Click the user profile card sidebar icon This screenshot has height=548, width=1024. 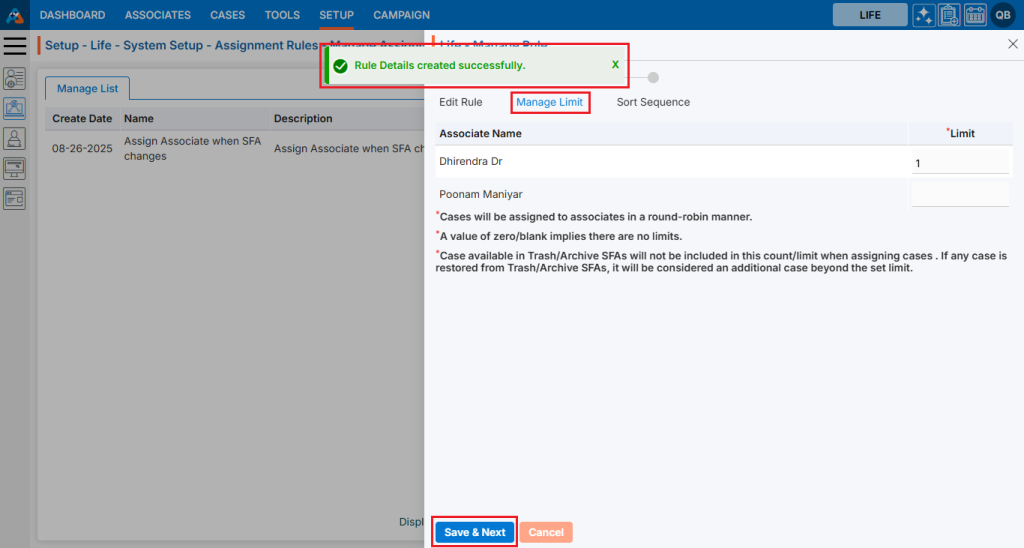[15, 79]
